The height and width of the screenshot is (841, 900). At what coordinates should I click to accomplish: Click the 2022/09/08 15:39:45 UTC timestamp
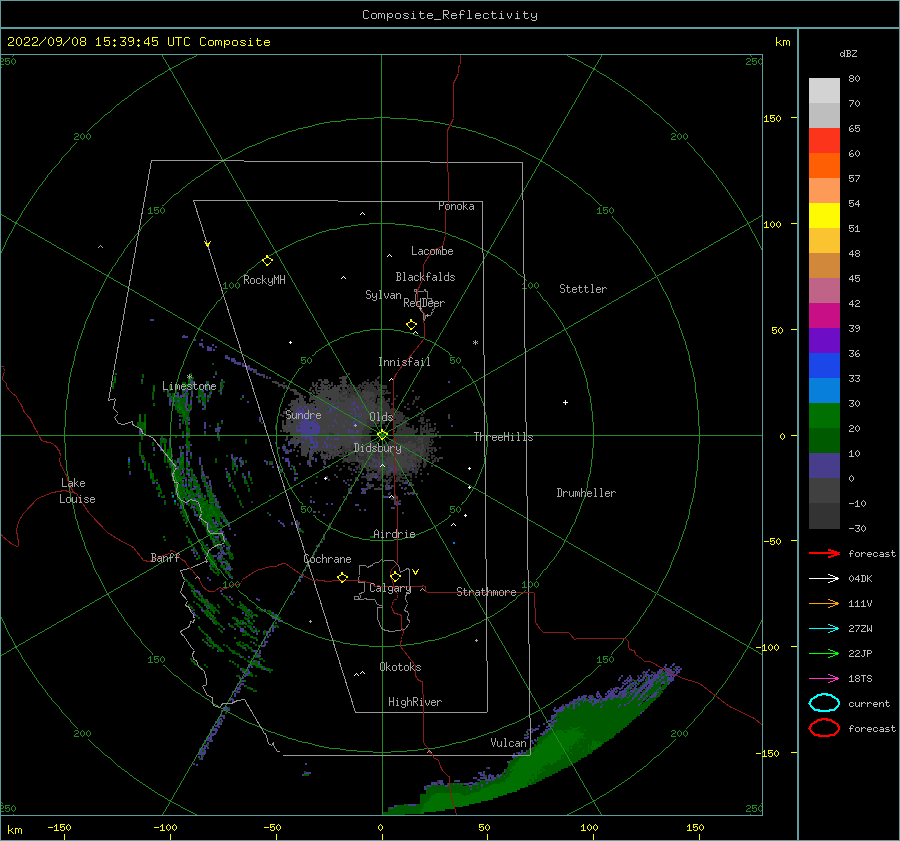[x=99, y=41]
